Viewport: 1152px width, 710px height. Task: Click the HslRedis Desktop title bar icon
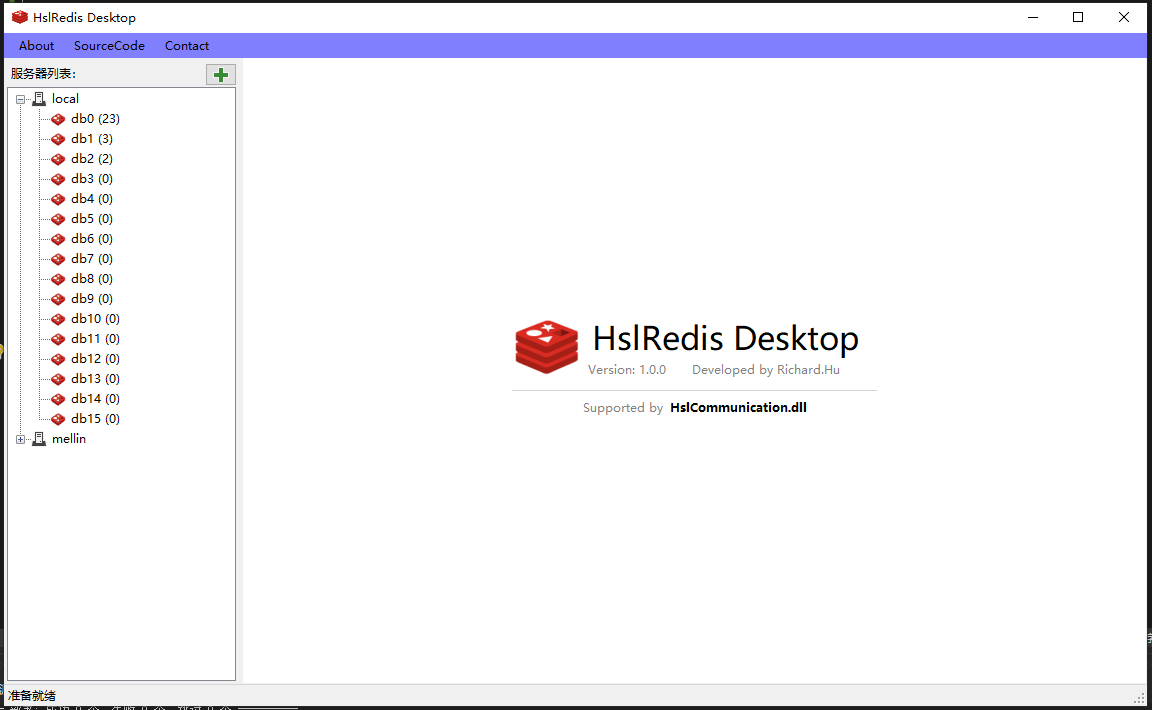pos(20,17)
